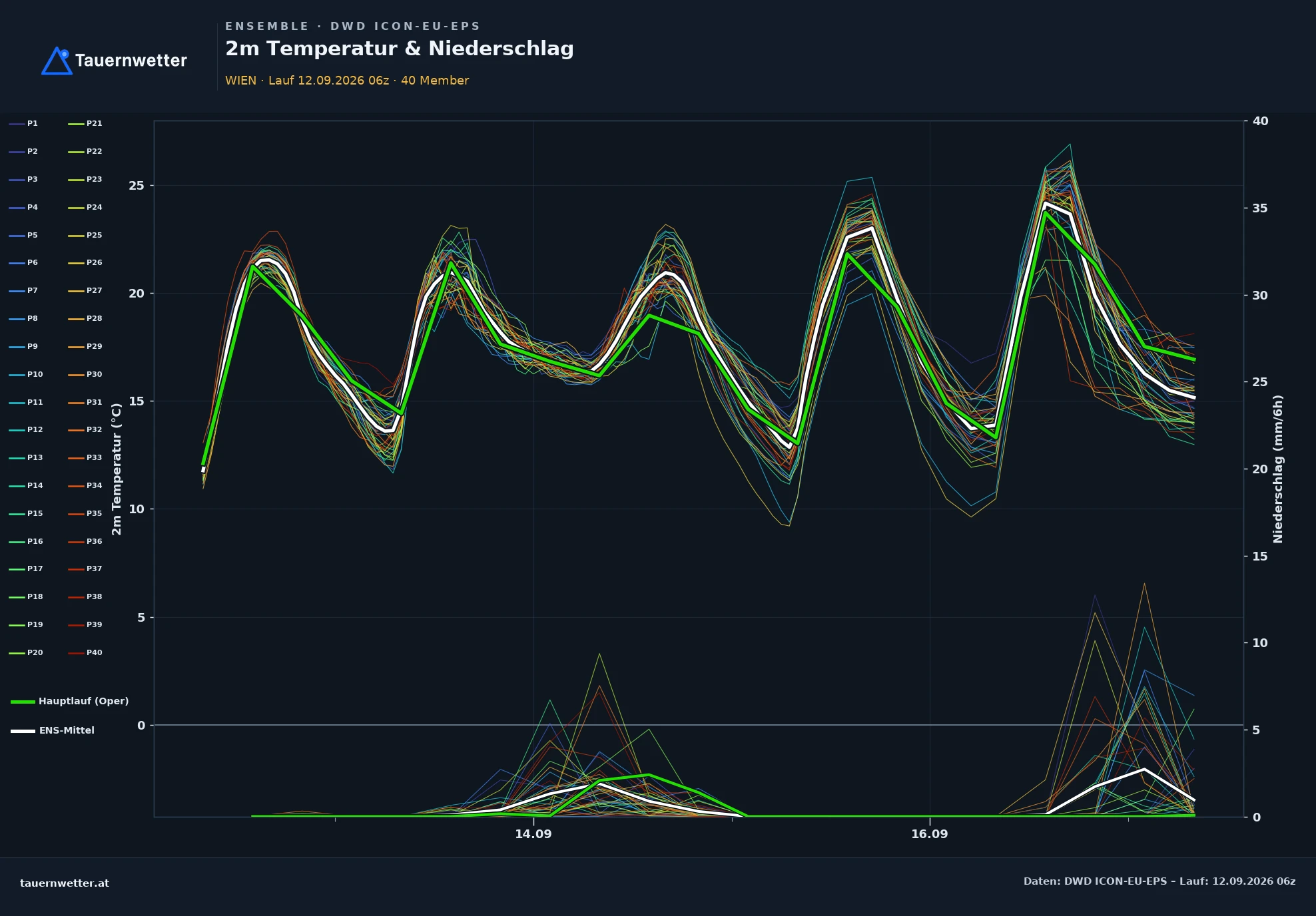Click the 2m Temperatur (°C) axis title

coord(117,469)
